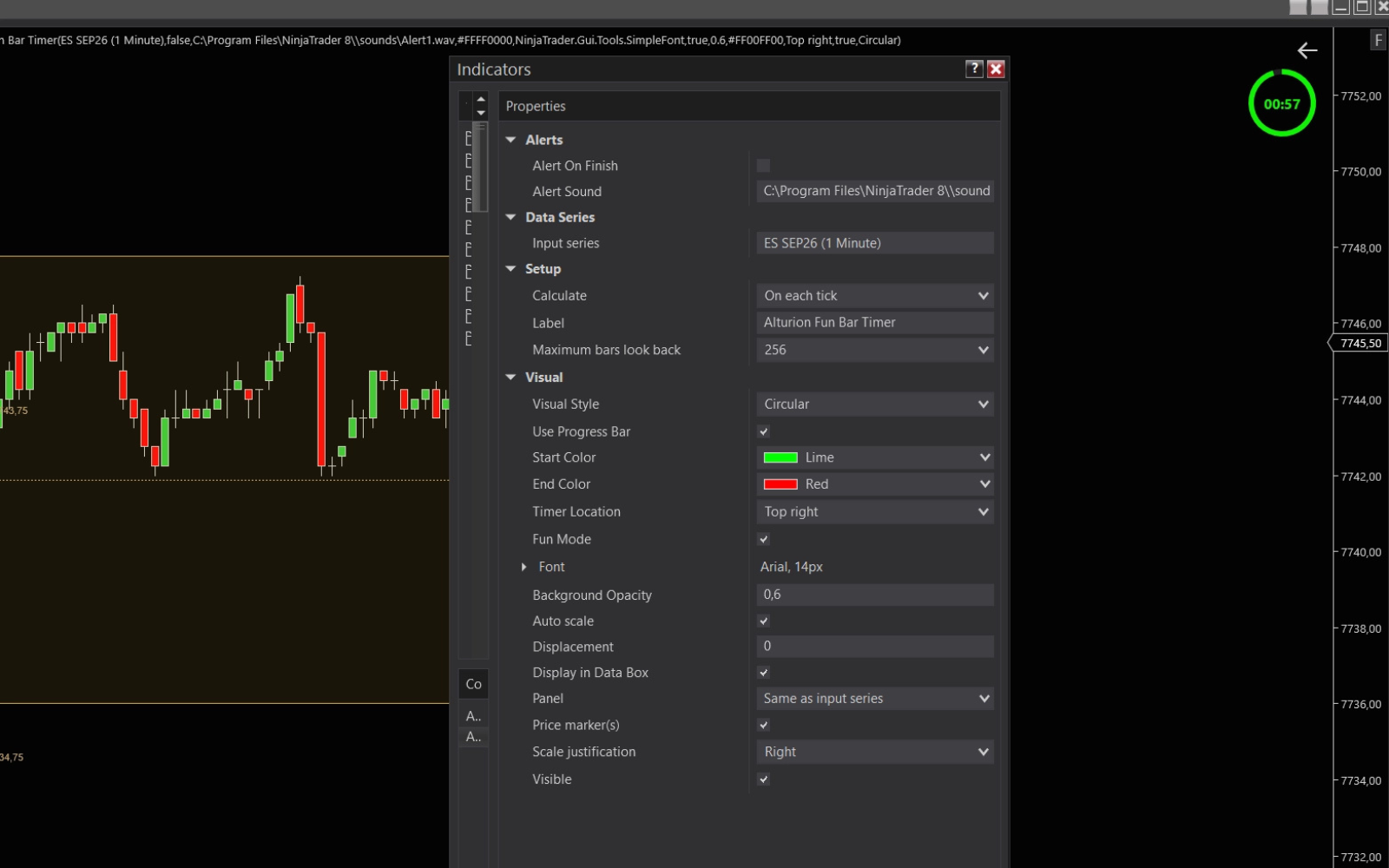
Task: Click the 'Co' header in configured list
Action: [473, 684]
